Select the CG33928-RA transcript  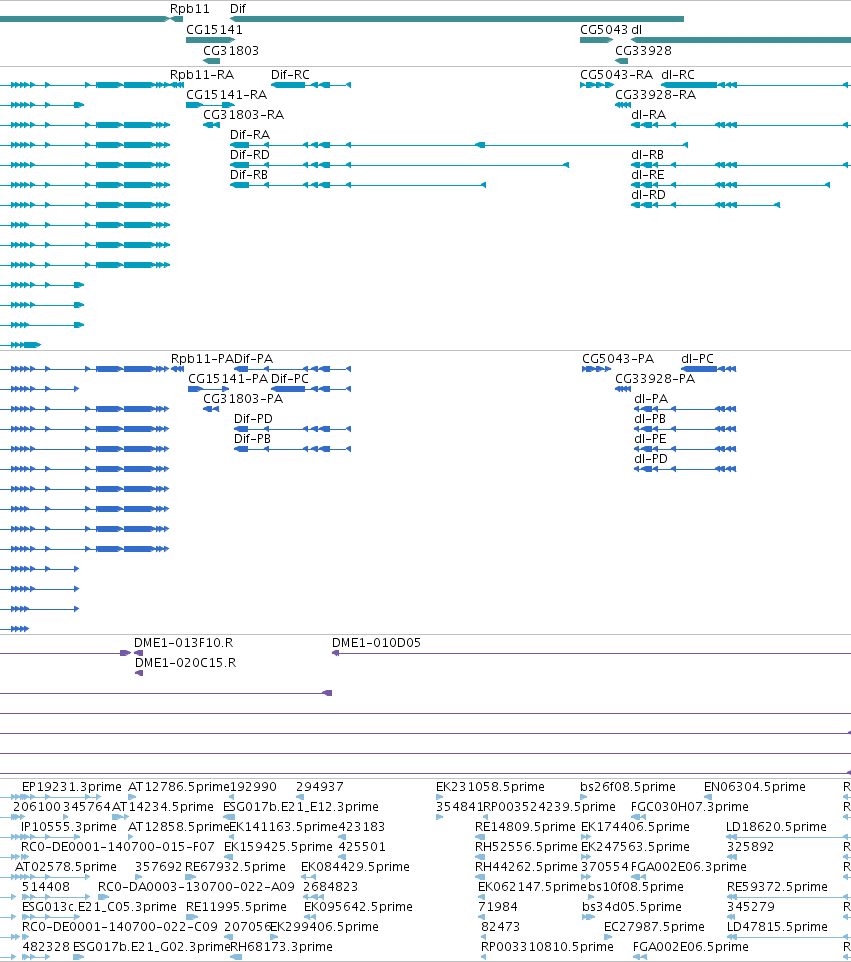(623, 105)
